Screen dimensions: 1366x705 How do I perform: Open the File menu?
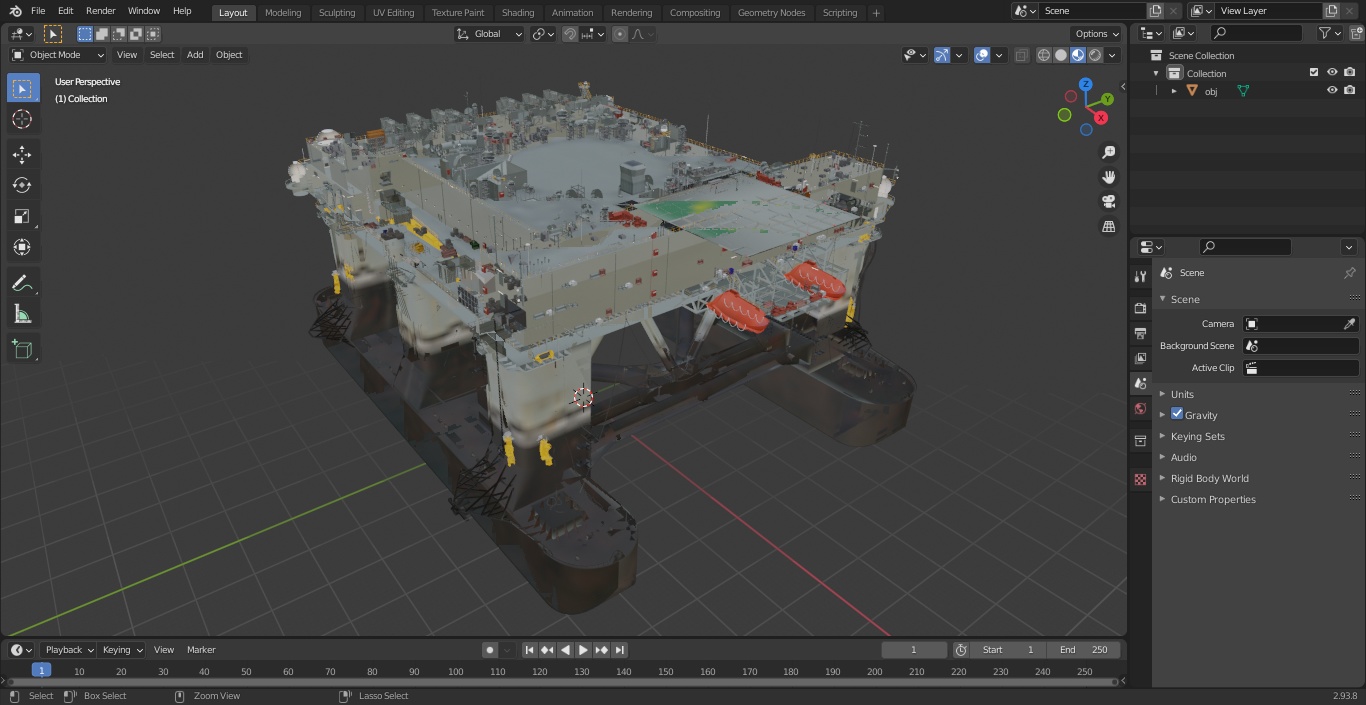(x=38, y=11)
